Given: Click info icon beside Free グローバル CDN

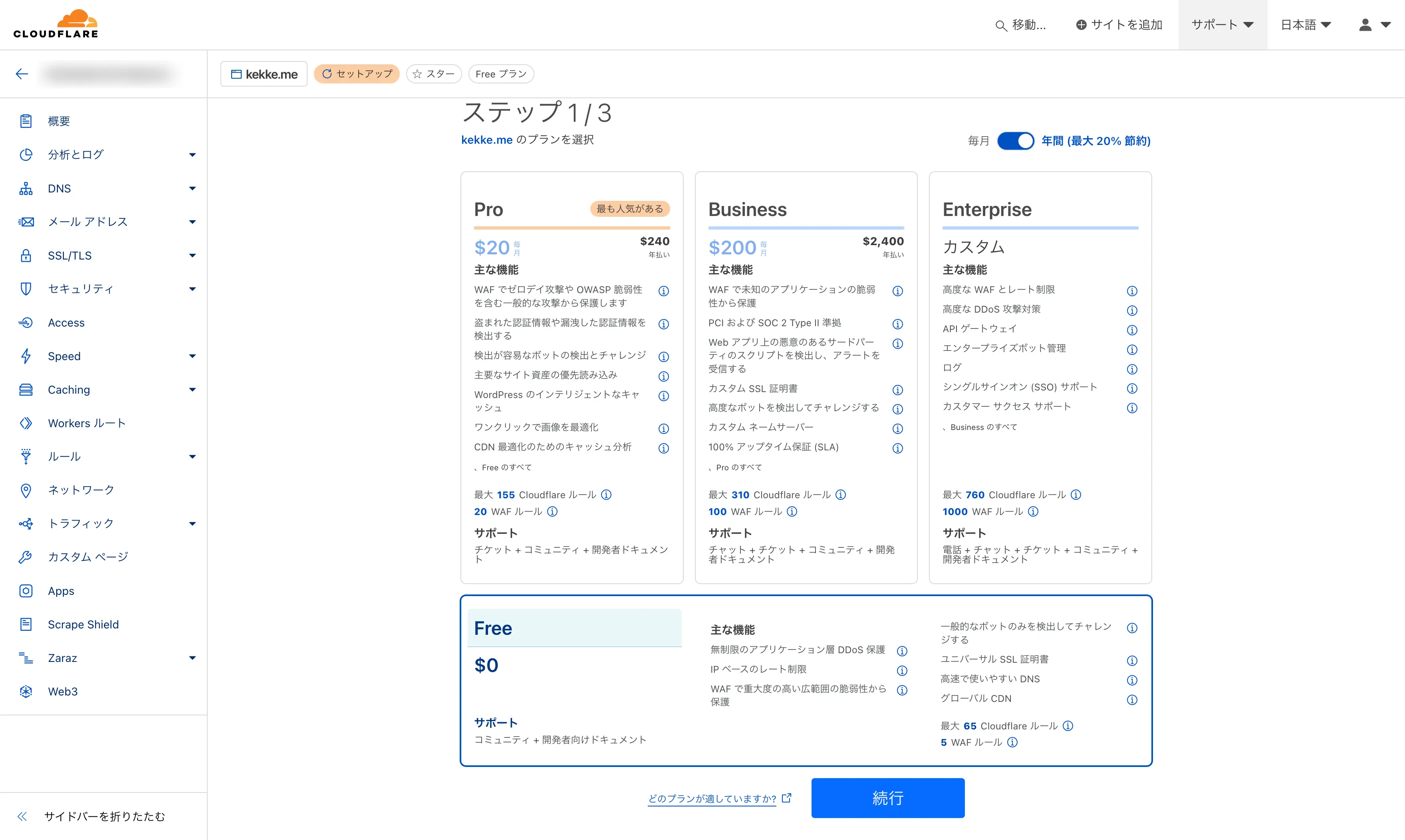Looking at the screenshot, I should click(x=1132, y=699).
